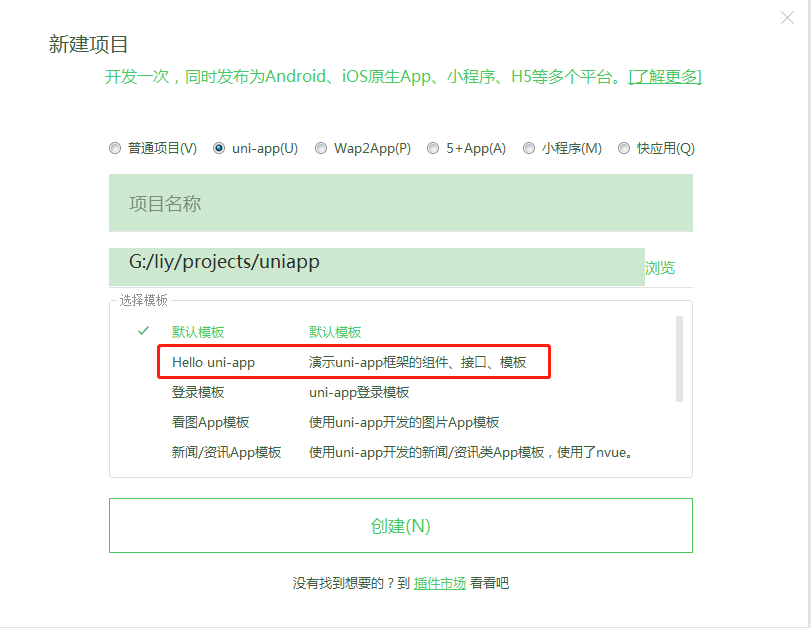
Task: Choose the 5+App(A) project type
Action: pos(432,148)
